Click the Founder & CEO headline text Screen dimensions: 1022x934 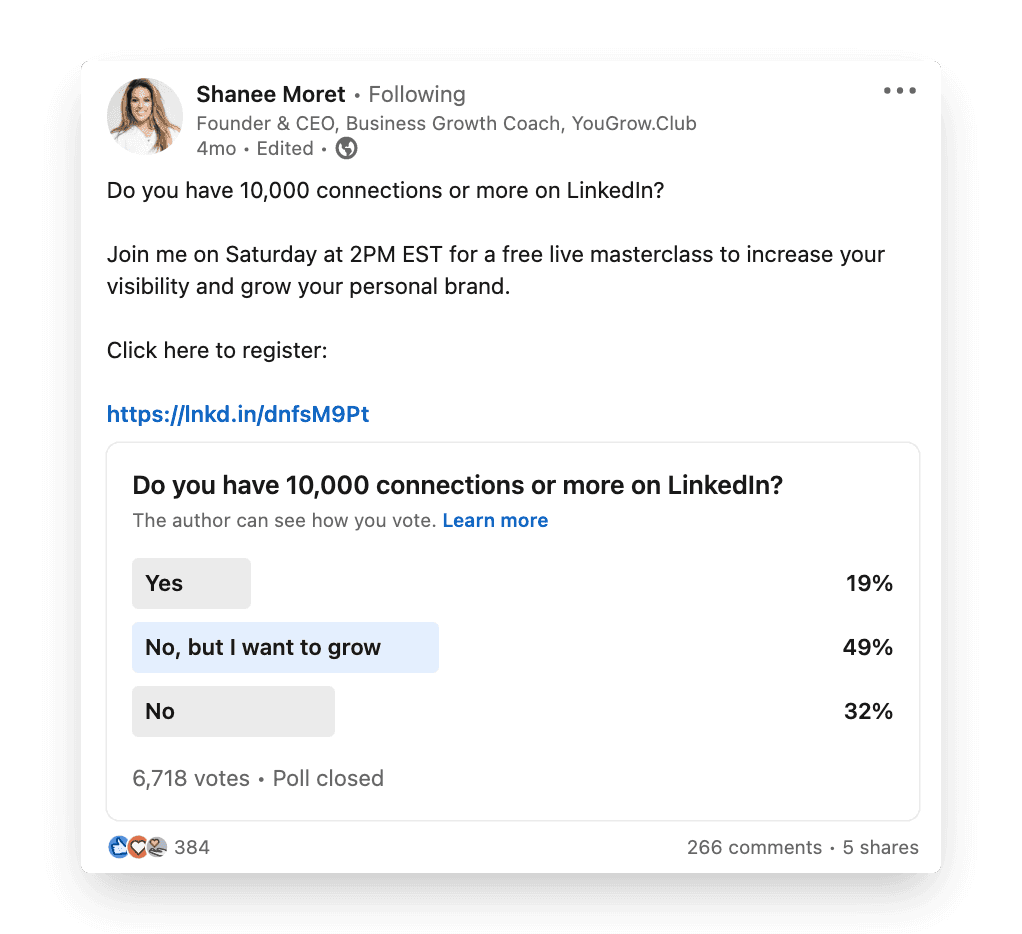point(446,123)
